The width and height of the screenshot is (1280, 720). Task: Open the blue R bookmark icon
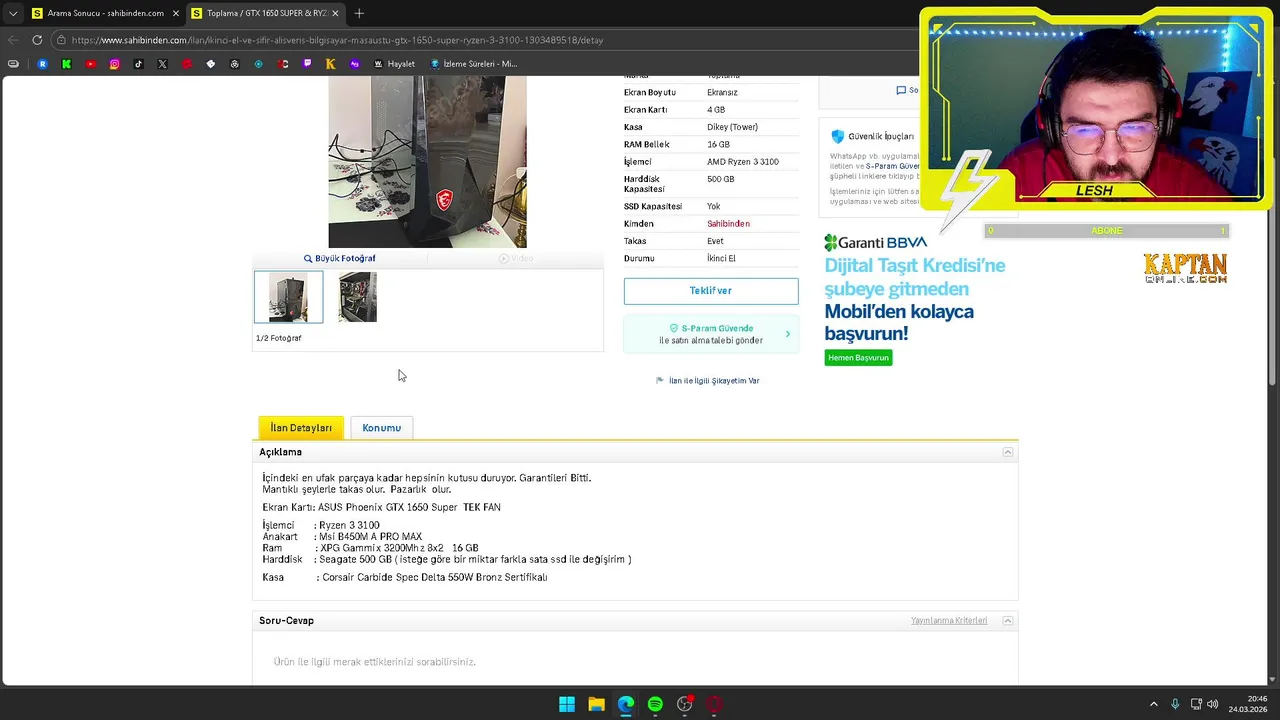click(x=42, y=64)
